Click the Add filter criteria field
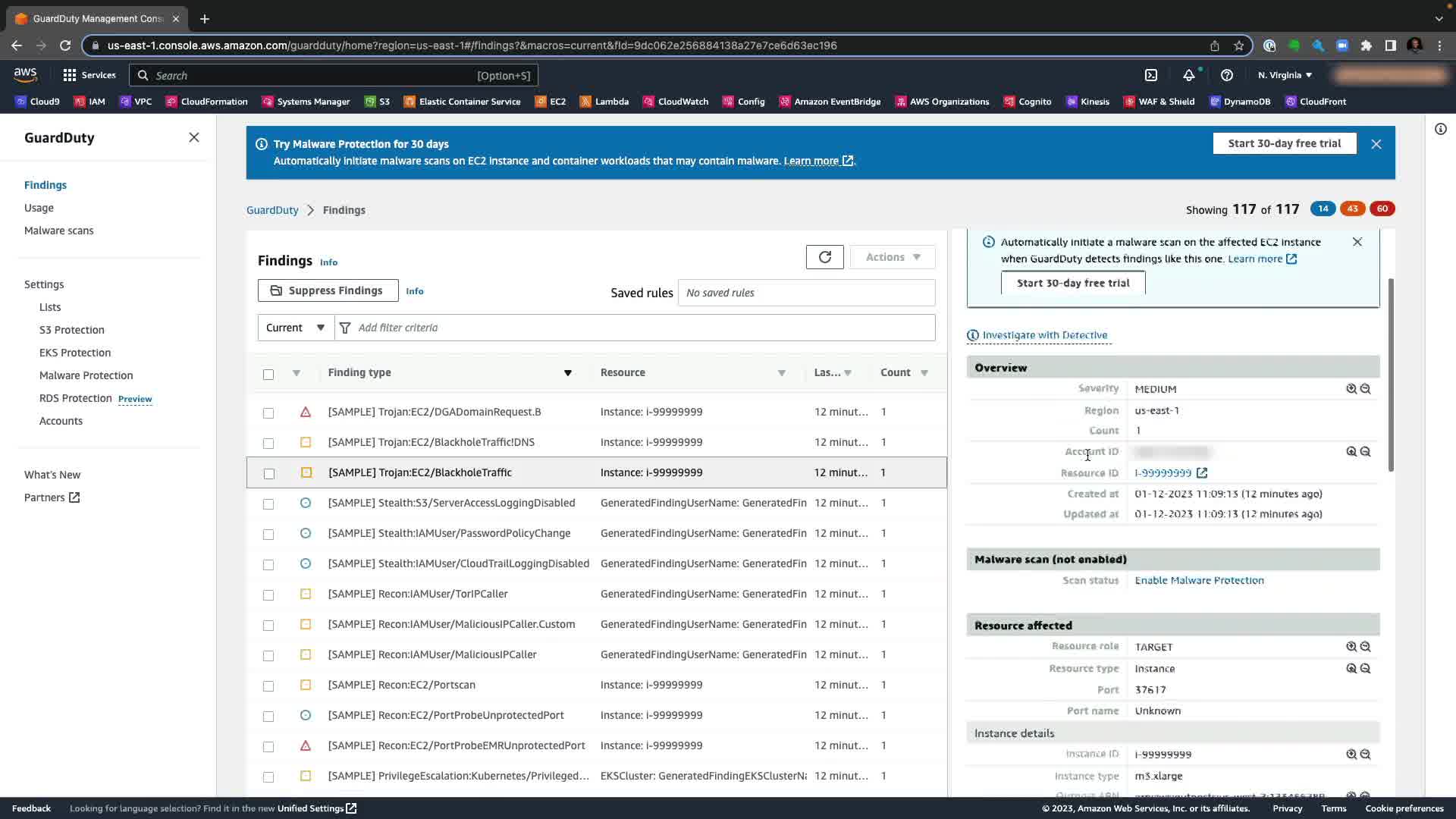This screenshot has height=819, width=1456. (637, 328)
